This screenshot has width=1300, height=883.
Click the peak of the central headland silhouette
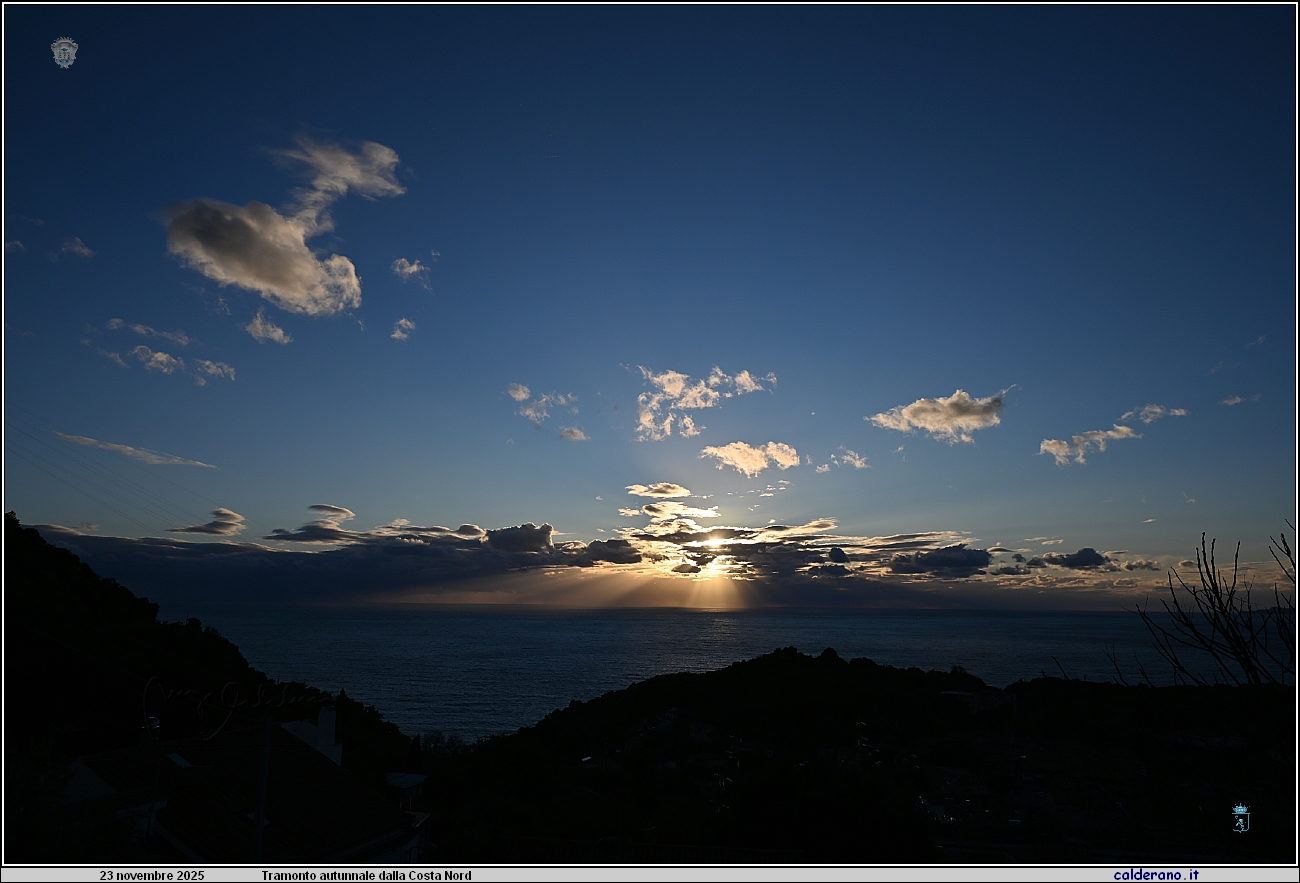[x=790, y=656]
